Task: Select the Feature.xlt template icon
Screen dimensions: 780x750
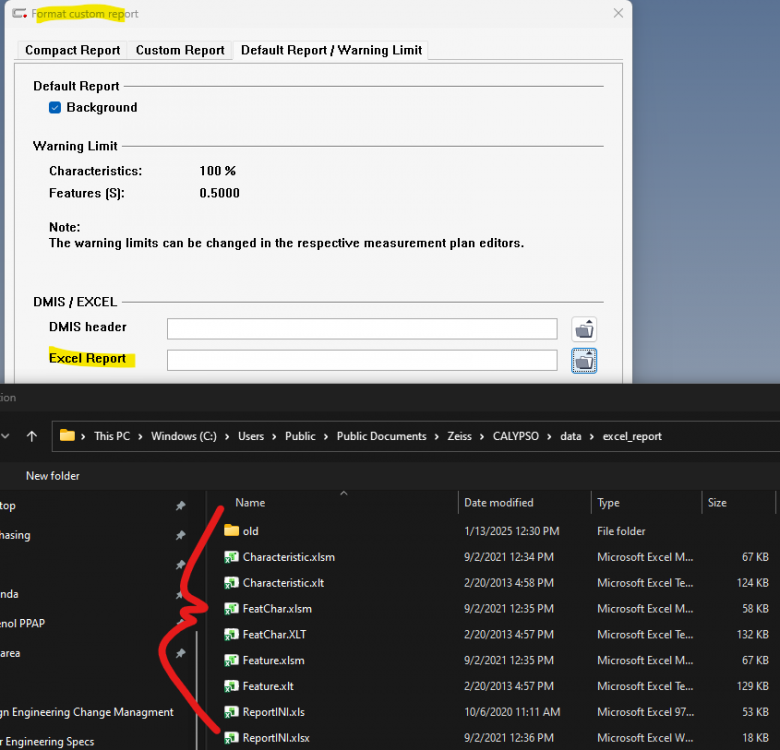Action: coord(231,686)
